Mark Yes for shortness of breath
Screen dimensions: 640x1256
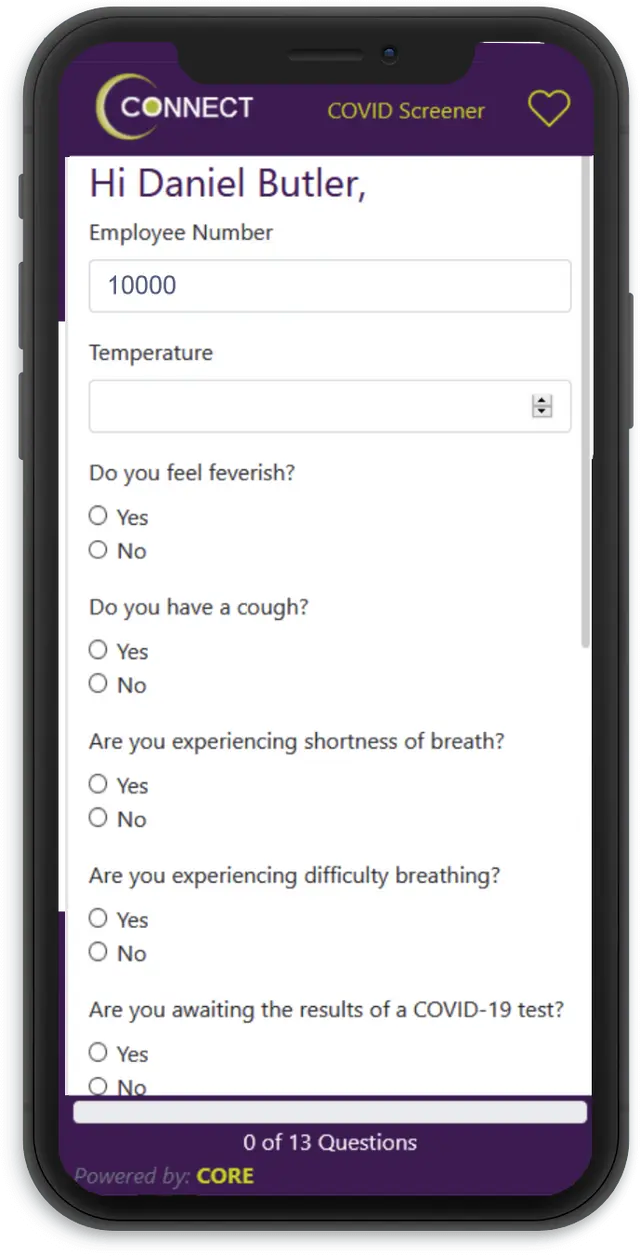click(x=98, y=784)
